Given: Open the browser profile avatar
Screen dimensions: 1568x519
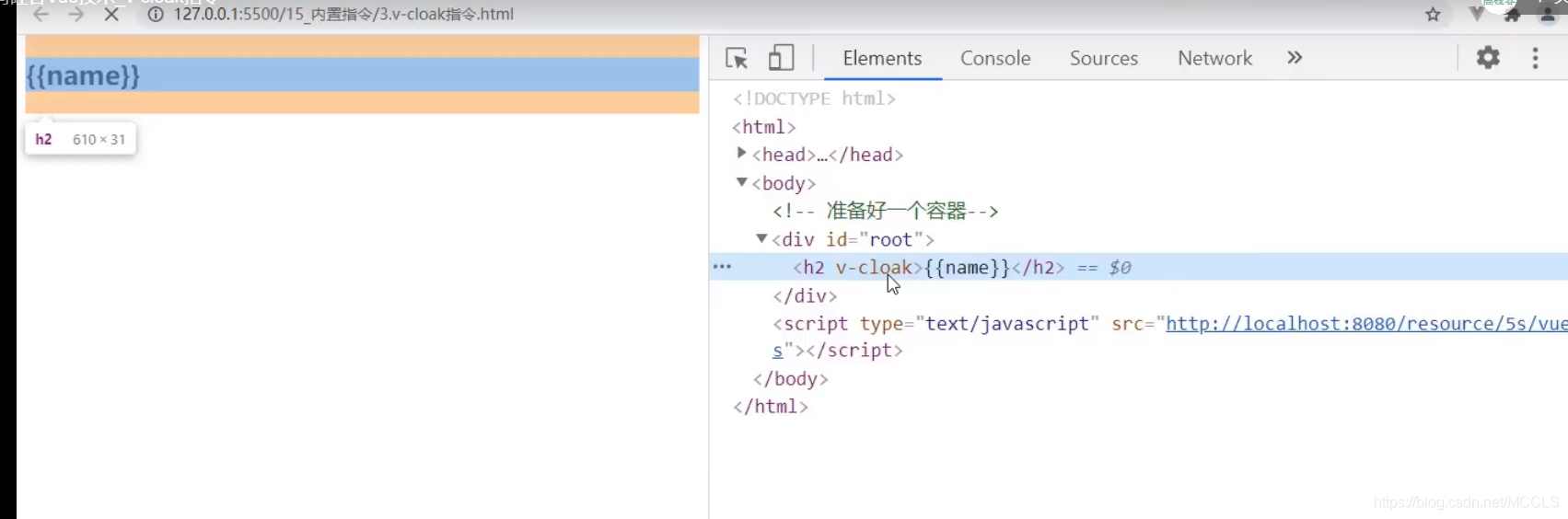Looking at the screenshot, I should pyautogui.click(x=1548, y=15).
